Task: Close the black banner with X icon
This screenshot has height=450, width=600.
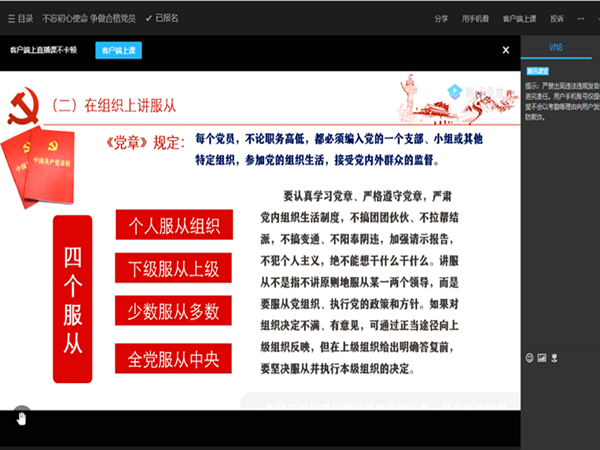Action: tap(508, 48)
